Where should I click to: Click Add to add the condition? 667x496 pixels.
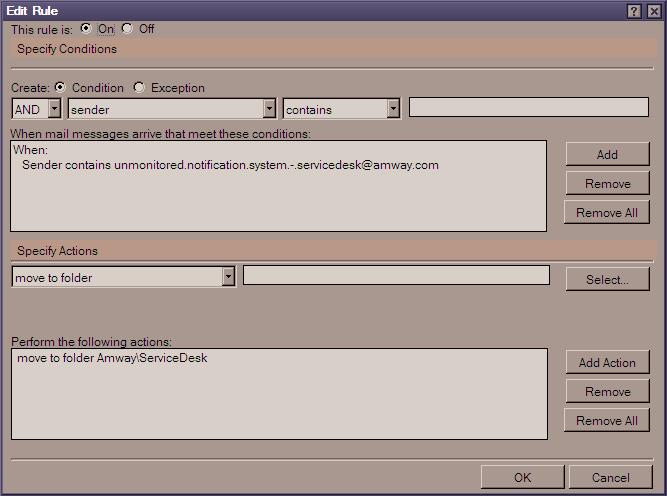pyautogui.click(x=607, y=154)
